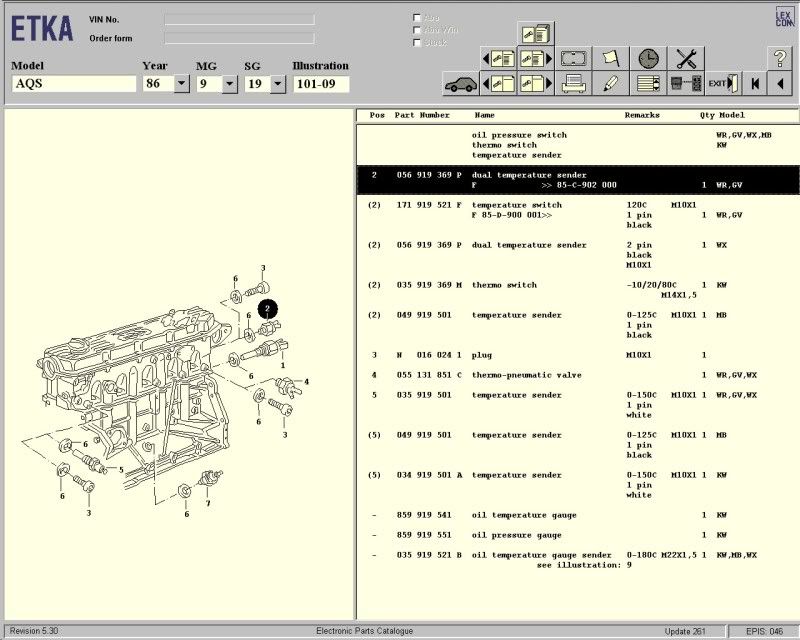Click the car model selection icon
The image size is (800, 640).
(461, 84)
